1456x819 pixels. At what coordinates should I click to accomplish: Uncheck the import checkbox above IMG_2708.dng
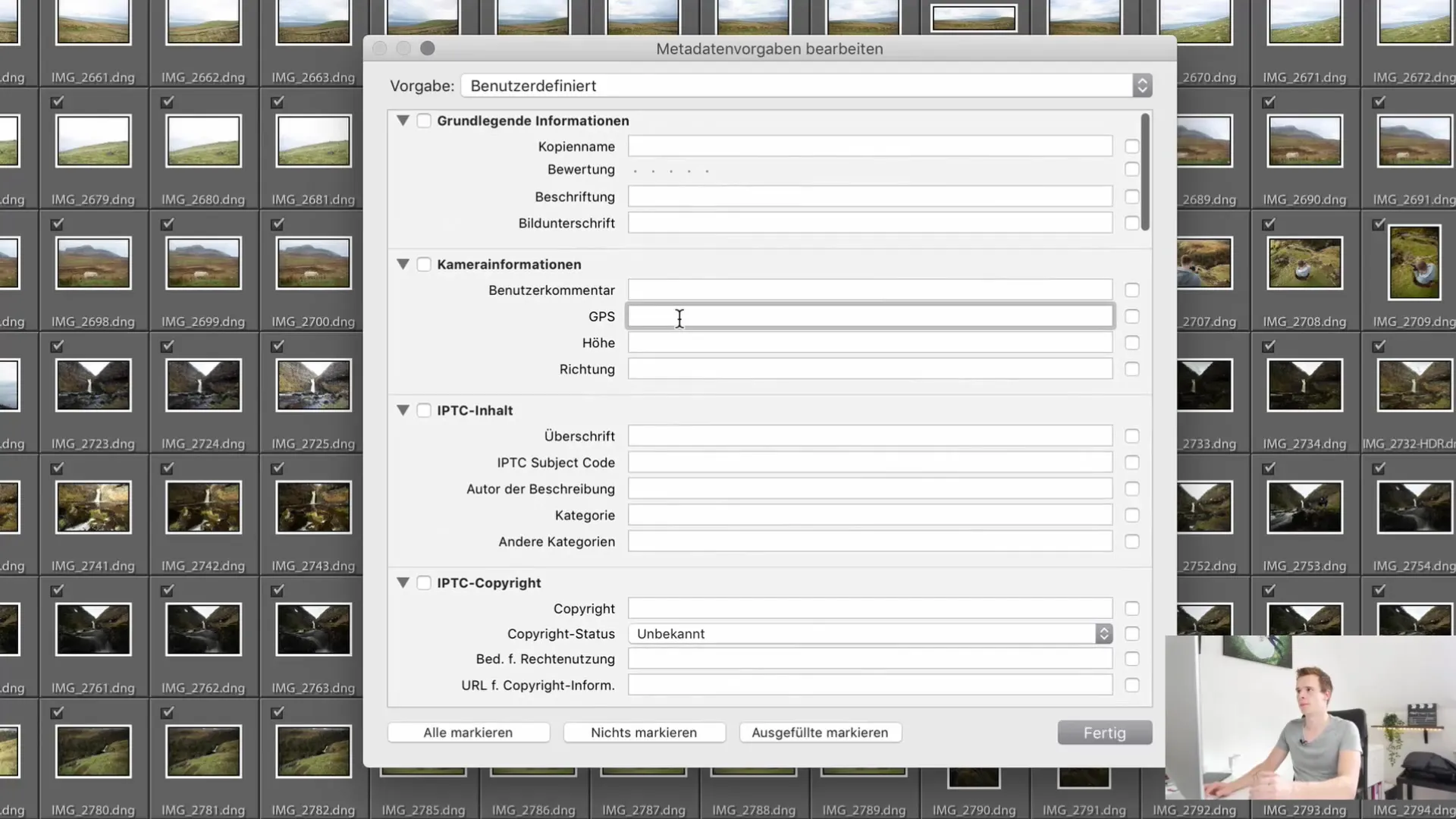(x=1269, y=224)
